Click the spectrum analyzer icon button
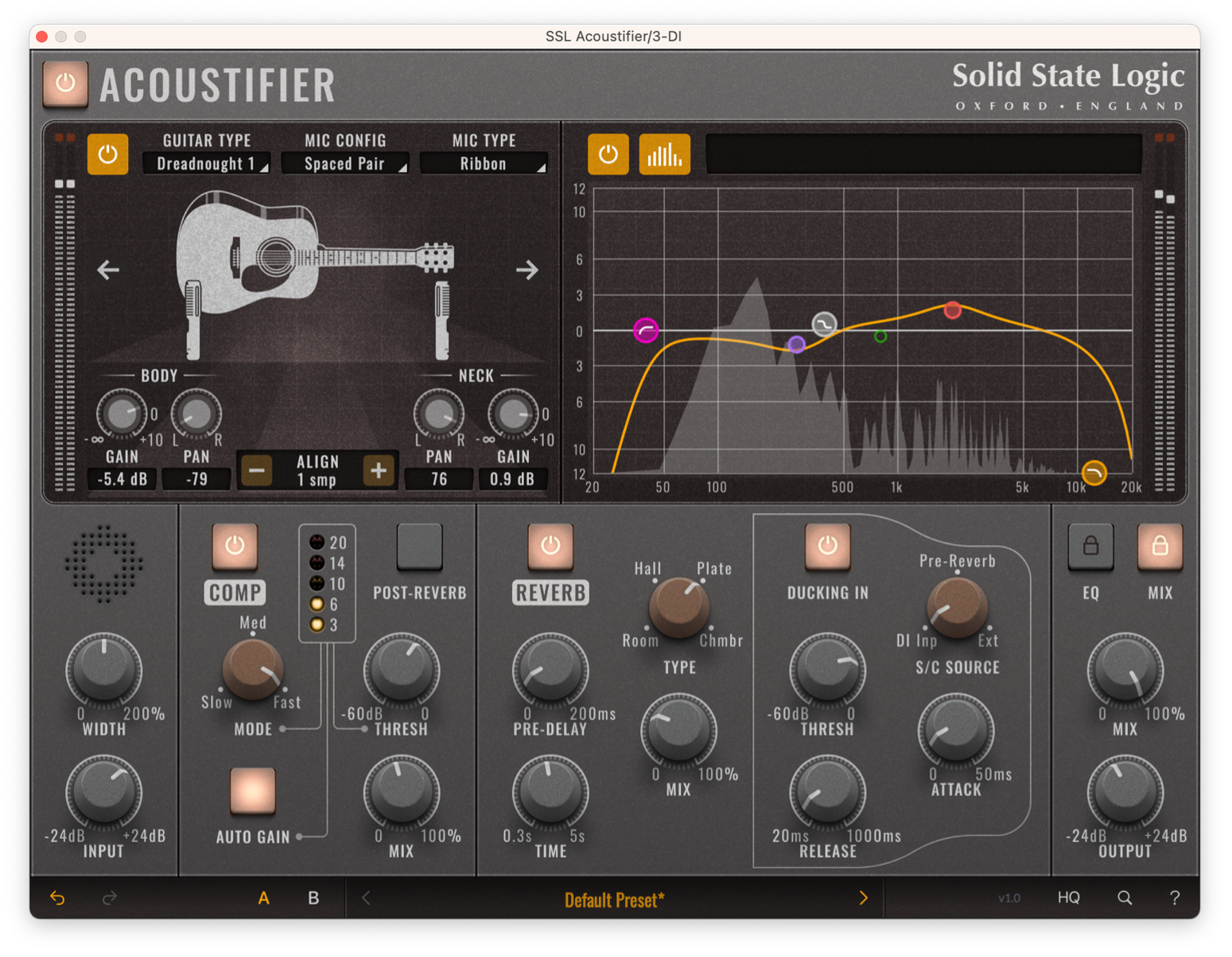 click(x=664, y=154)
